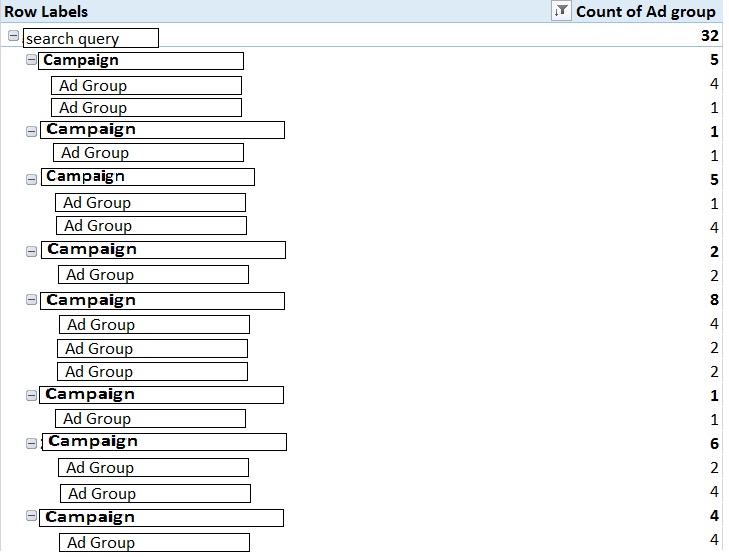Click the Campaign total value 6
729x557 pixels.
point(713,443)
